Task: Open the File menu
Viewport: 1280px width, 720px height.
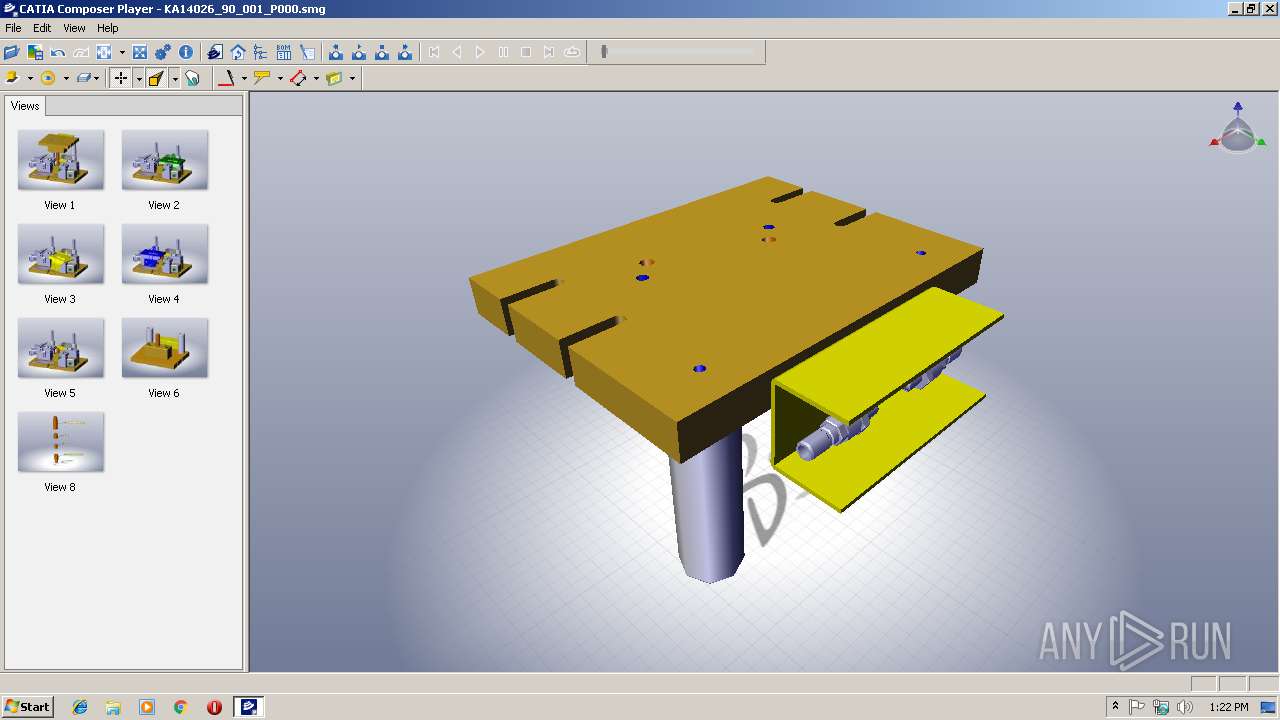Action: [13, 28]
